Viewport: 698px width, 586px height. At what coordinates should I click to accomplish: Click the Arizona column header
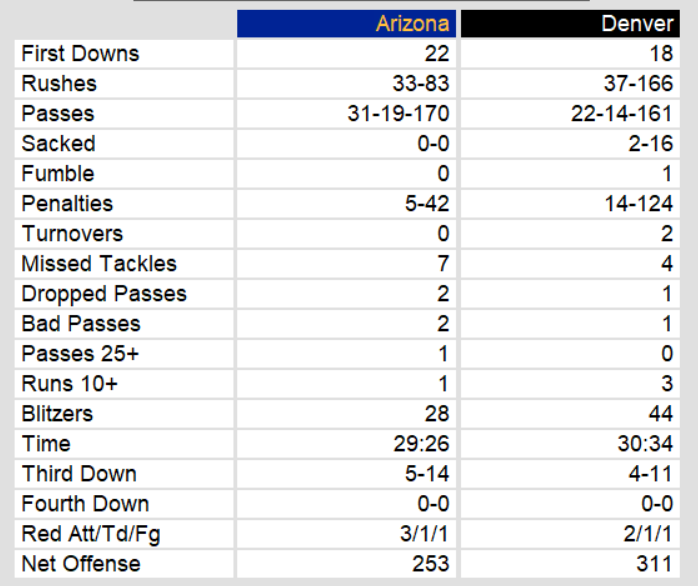pos(413,23)
